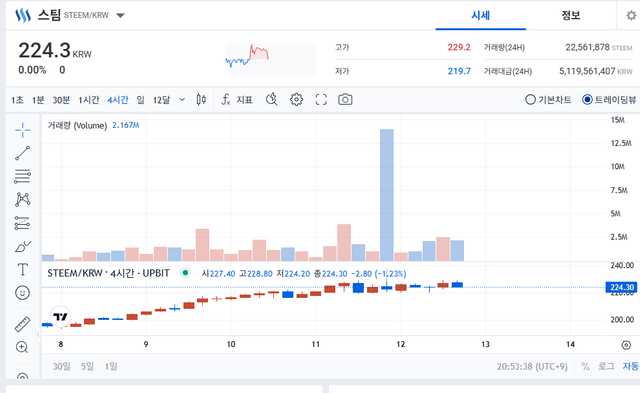This screenshot has width=640, height=393.
Task: Set interval to 1분
Action: (x=38, y=100)
